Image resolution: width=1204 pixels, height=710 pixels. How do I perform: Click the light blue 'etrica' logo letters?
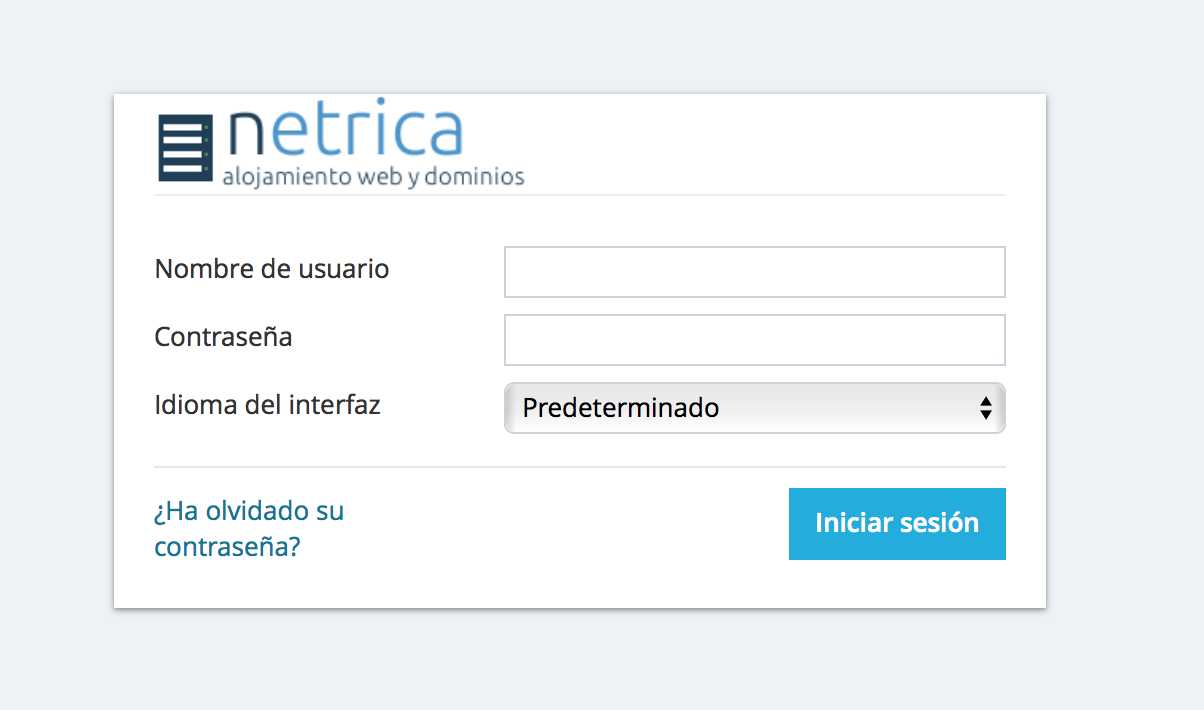point(368,133)
